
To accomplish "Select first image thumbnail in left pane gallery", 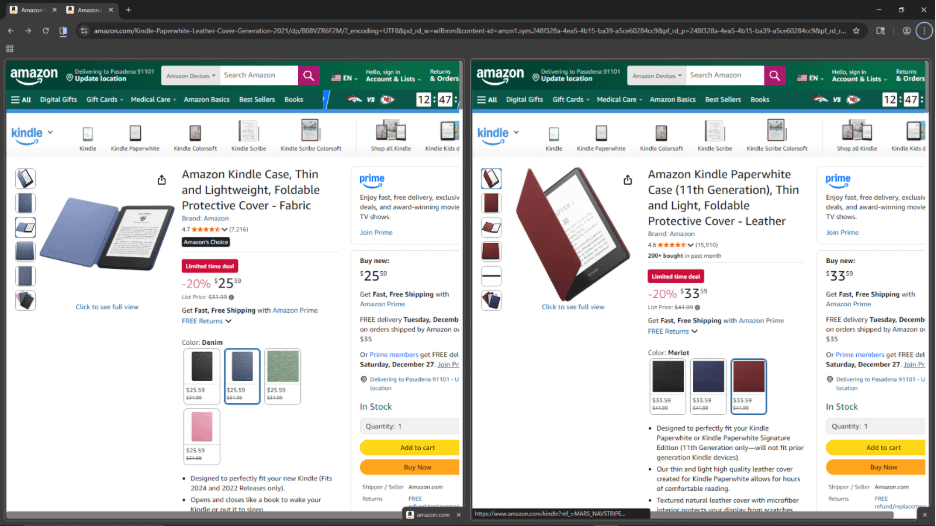I will pyautogui.click(x=25, y=179).
